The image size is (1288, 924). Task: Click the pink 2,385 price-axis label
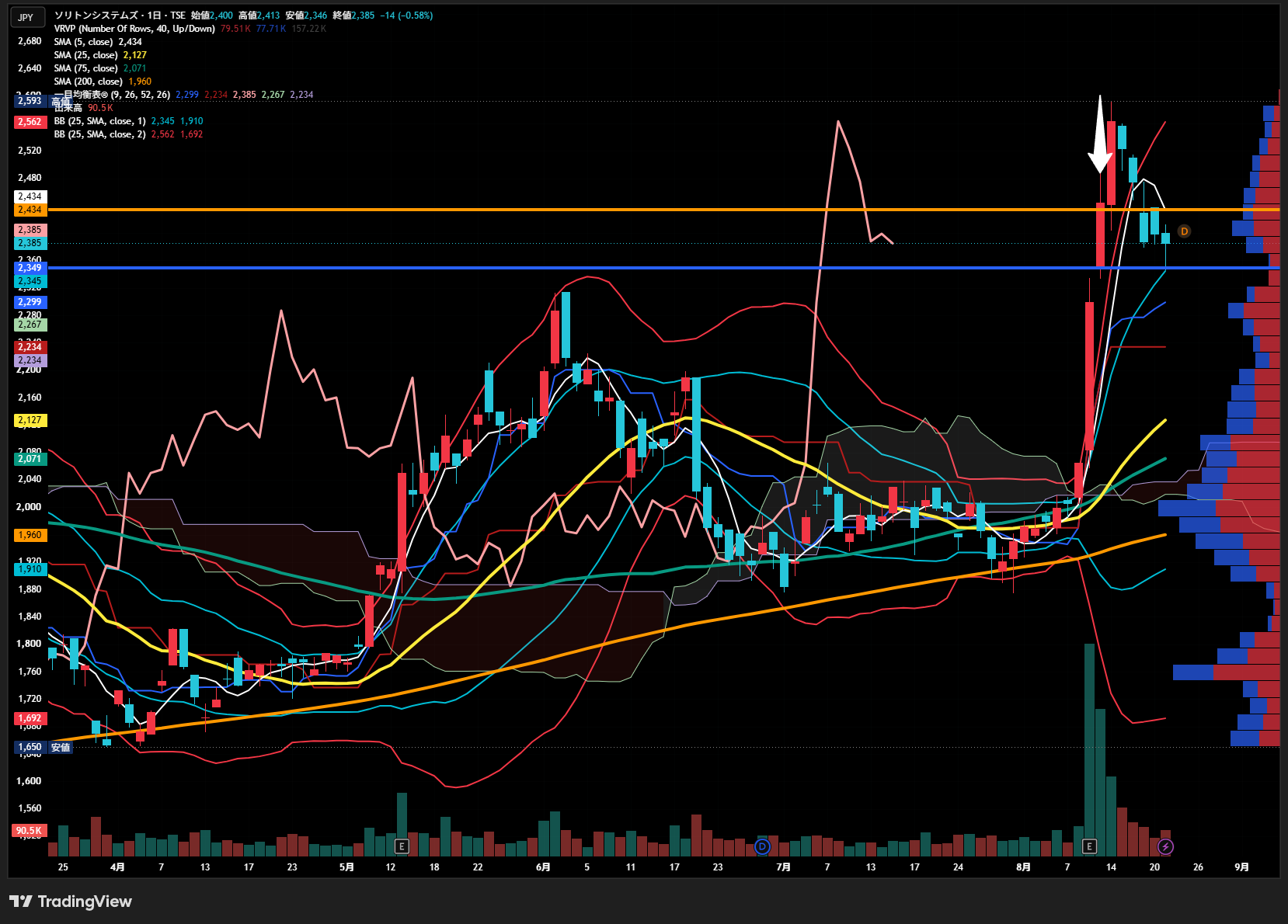click(30, 230)
